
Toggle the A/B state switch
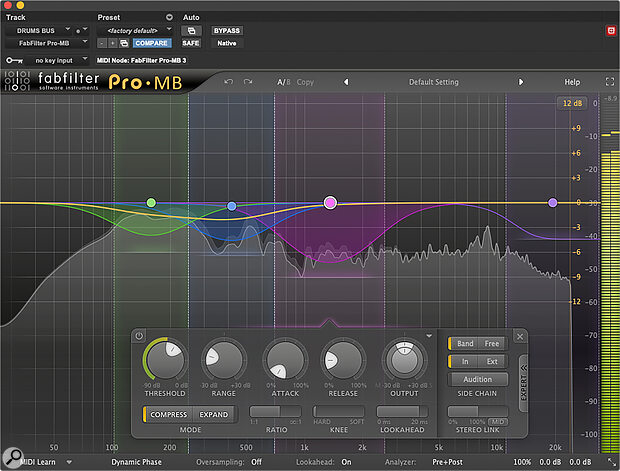pos(284,82)
